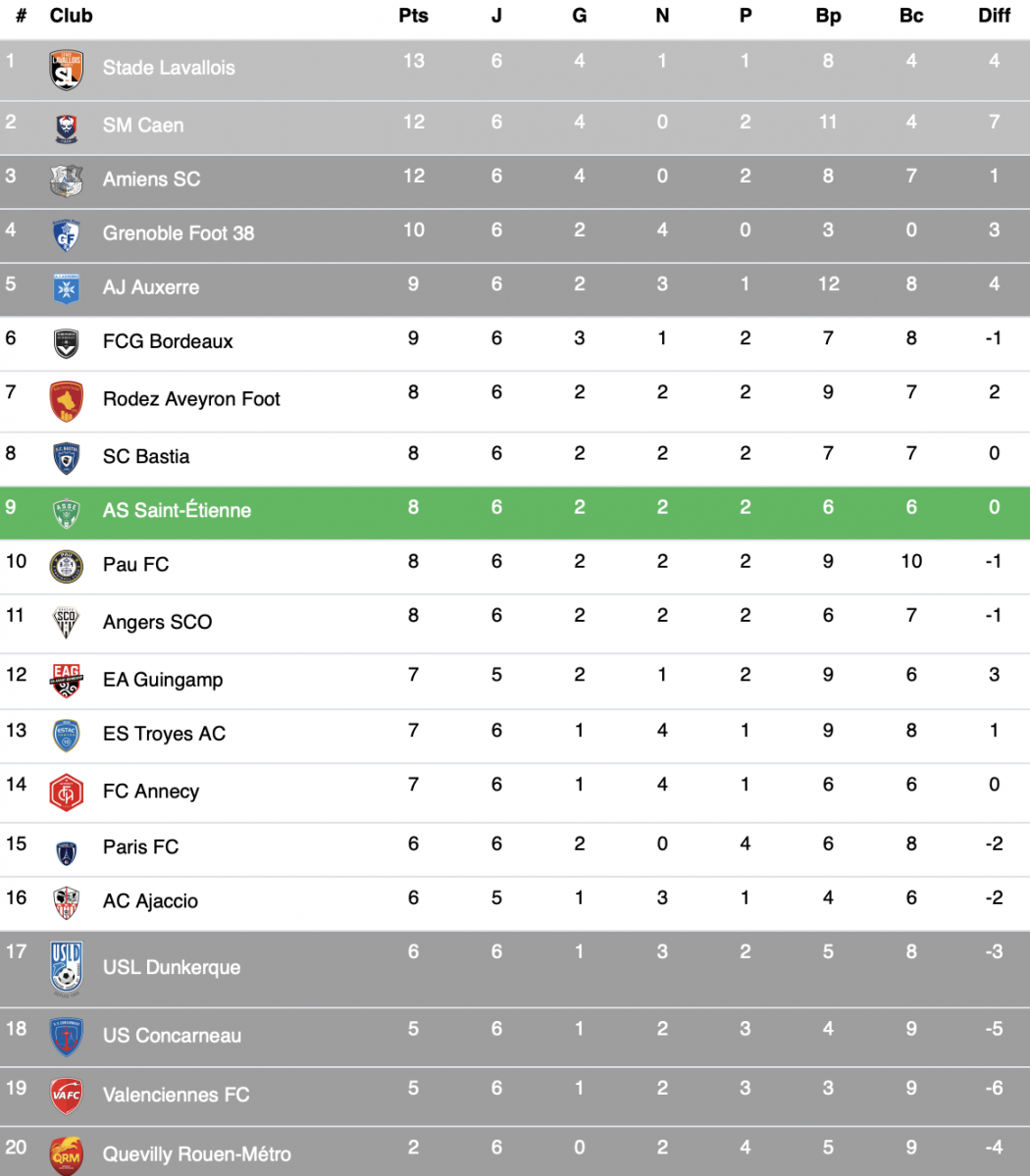Click the Quevilly Rouen-Métro QRM badge
Screen dimensions: 1030x1176
66,1155
